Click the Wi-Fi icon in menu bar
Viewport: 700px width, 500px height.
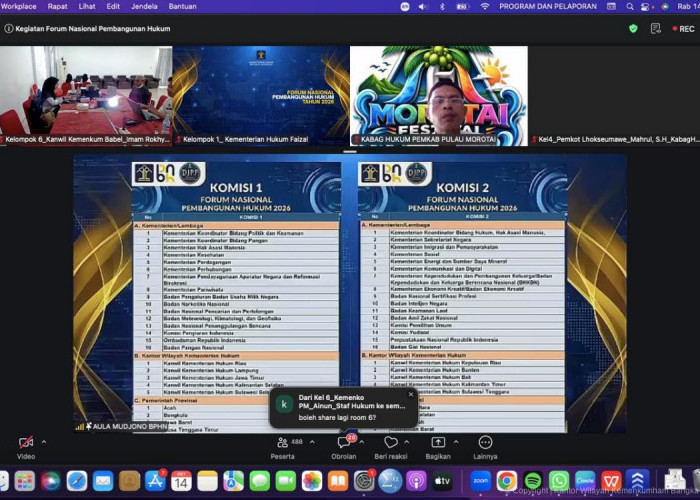(x=484, y=6)
